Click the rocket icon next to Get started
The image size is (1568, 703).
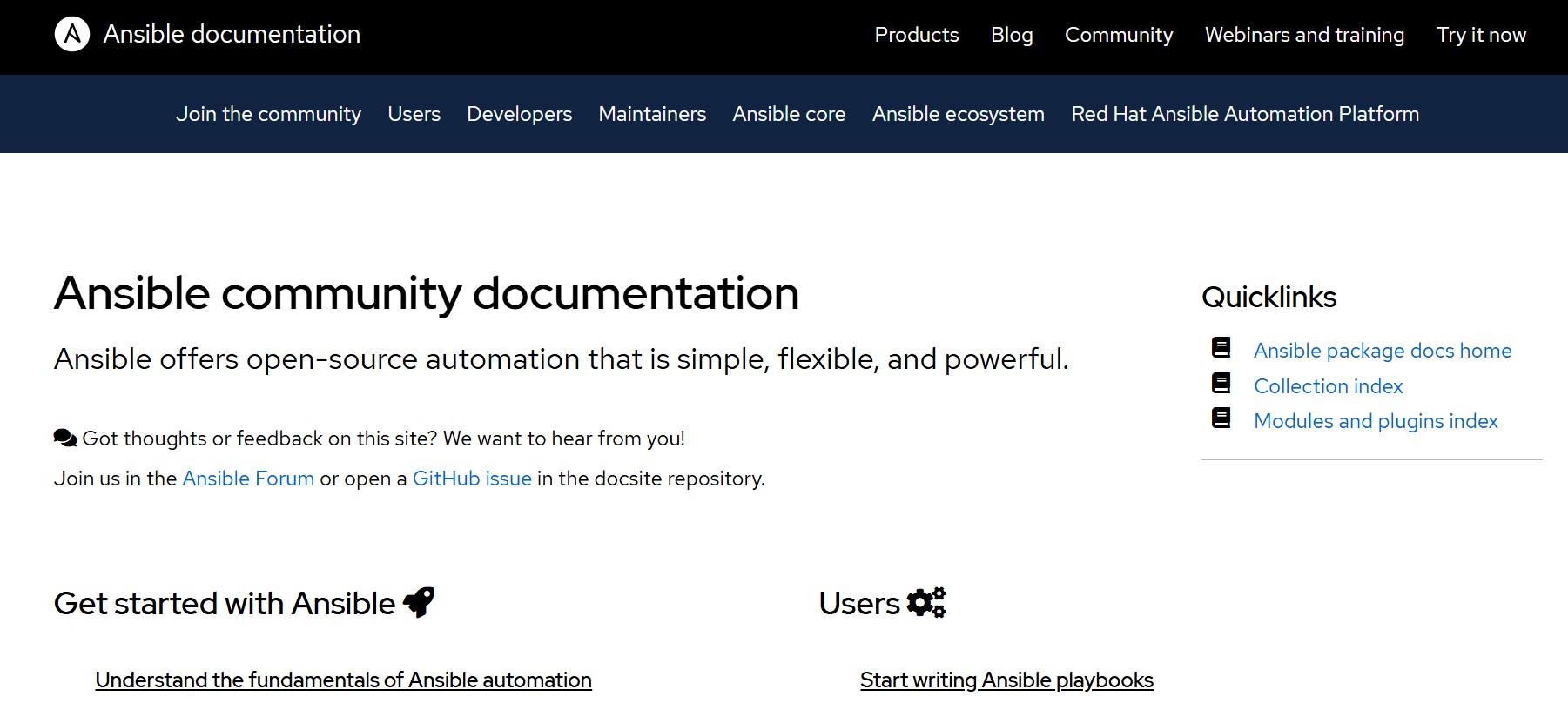point(419,602)
